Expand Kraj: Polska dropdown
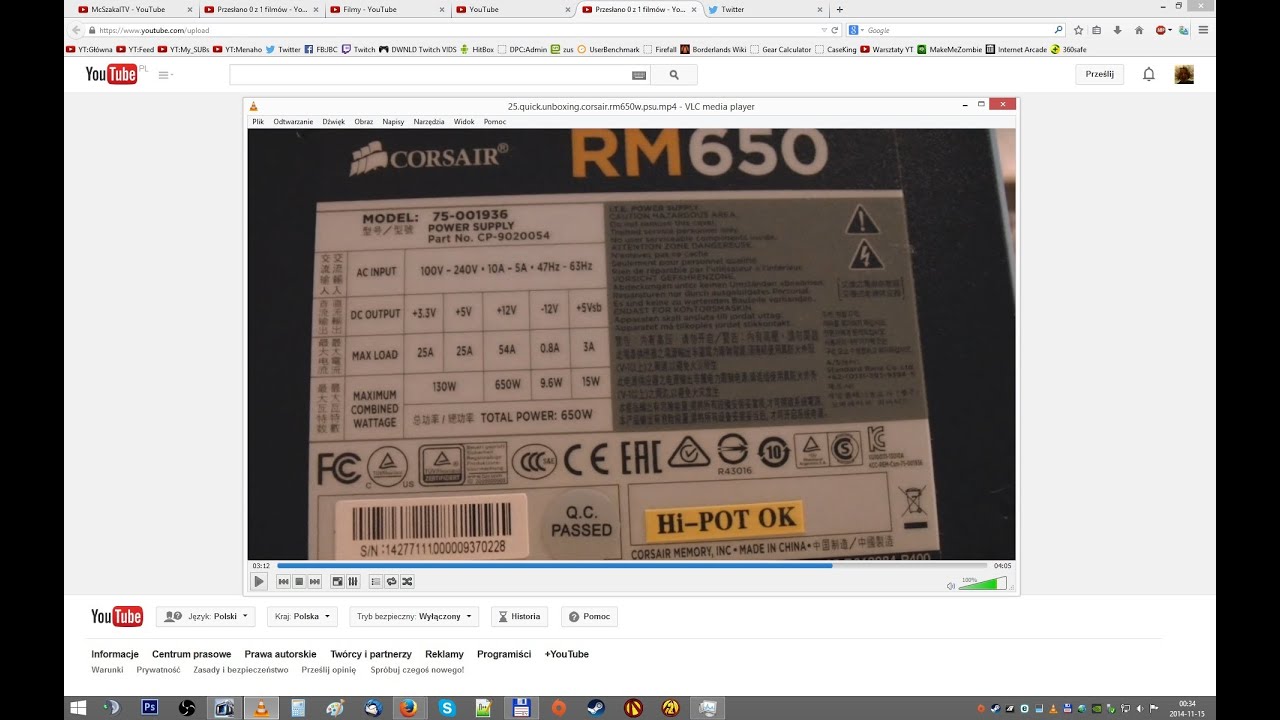1280x720 pixels. tap(301, 617)
